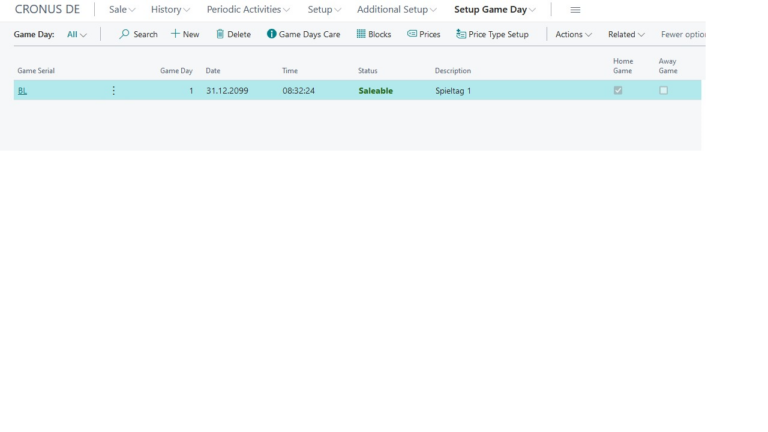Click the Search magnifier icon

pos(124,34)
